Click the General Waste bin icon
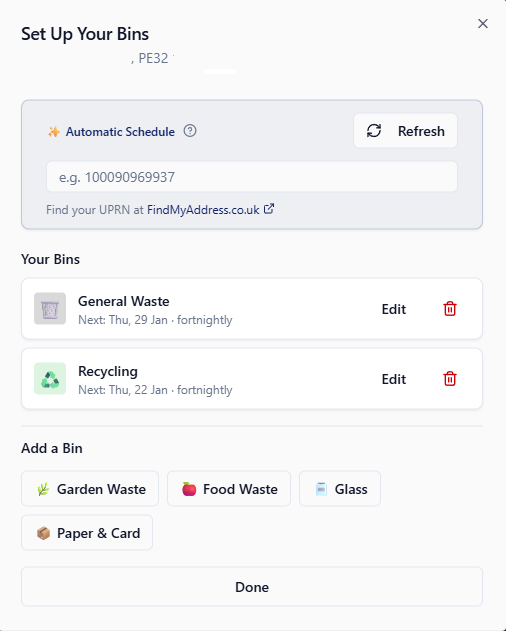Image resolution: width=506 pixels, height=631 pixels. pyautogui.click(x=50, y=309)
